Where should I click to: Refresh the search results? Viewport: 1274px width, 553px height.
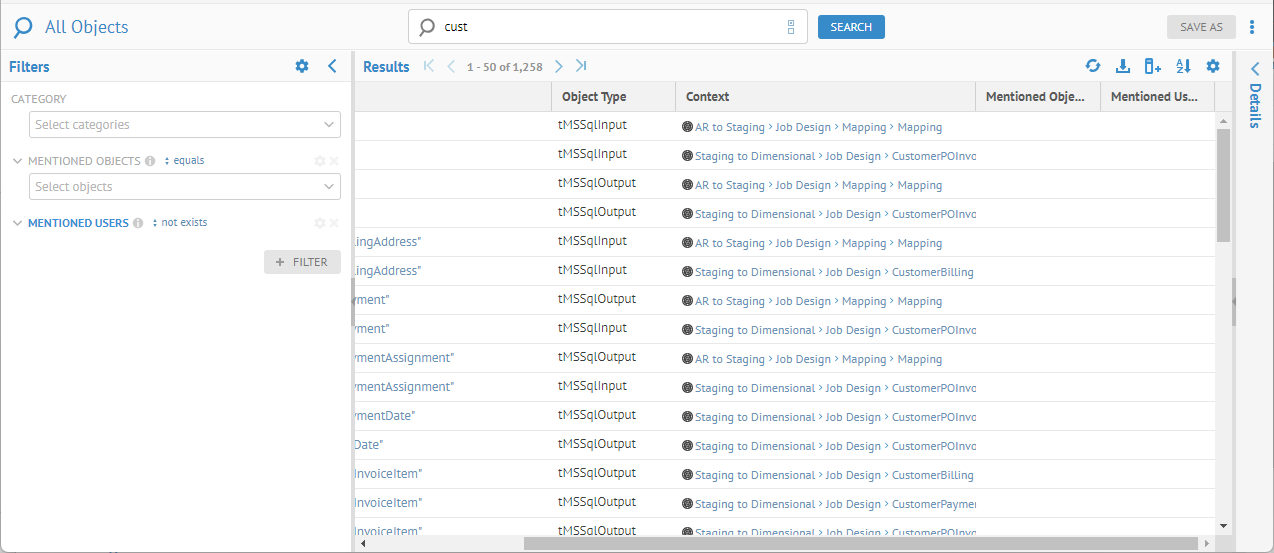(1093, 66)
